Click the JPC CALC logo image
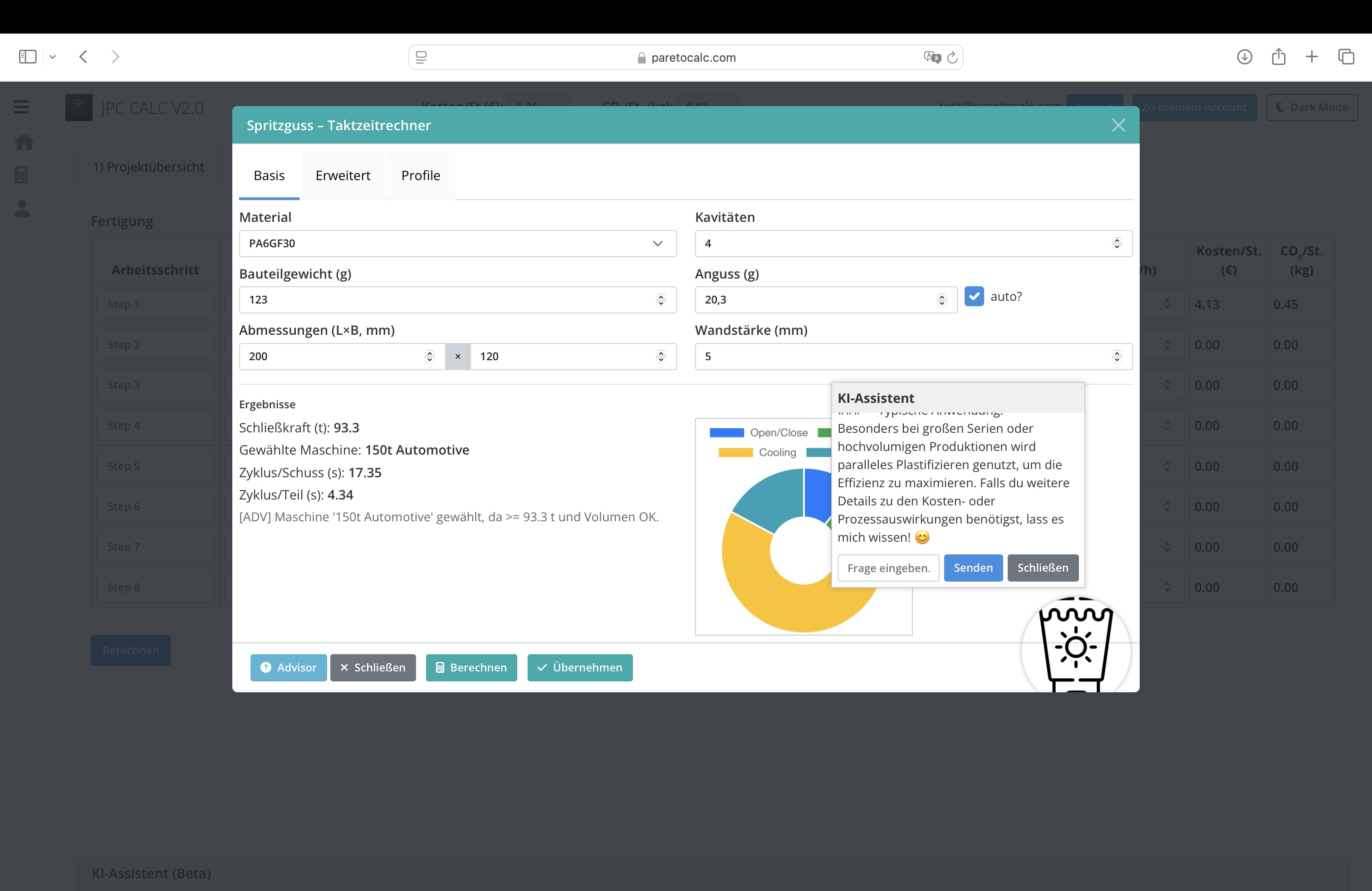1372x891 pixels. point(79,107)
